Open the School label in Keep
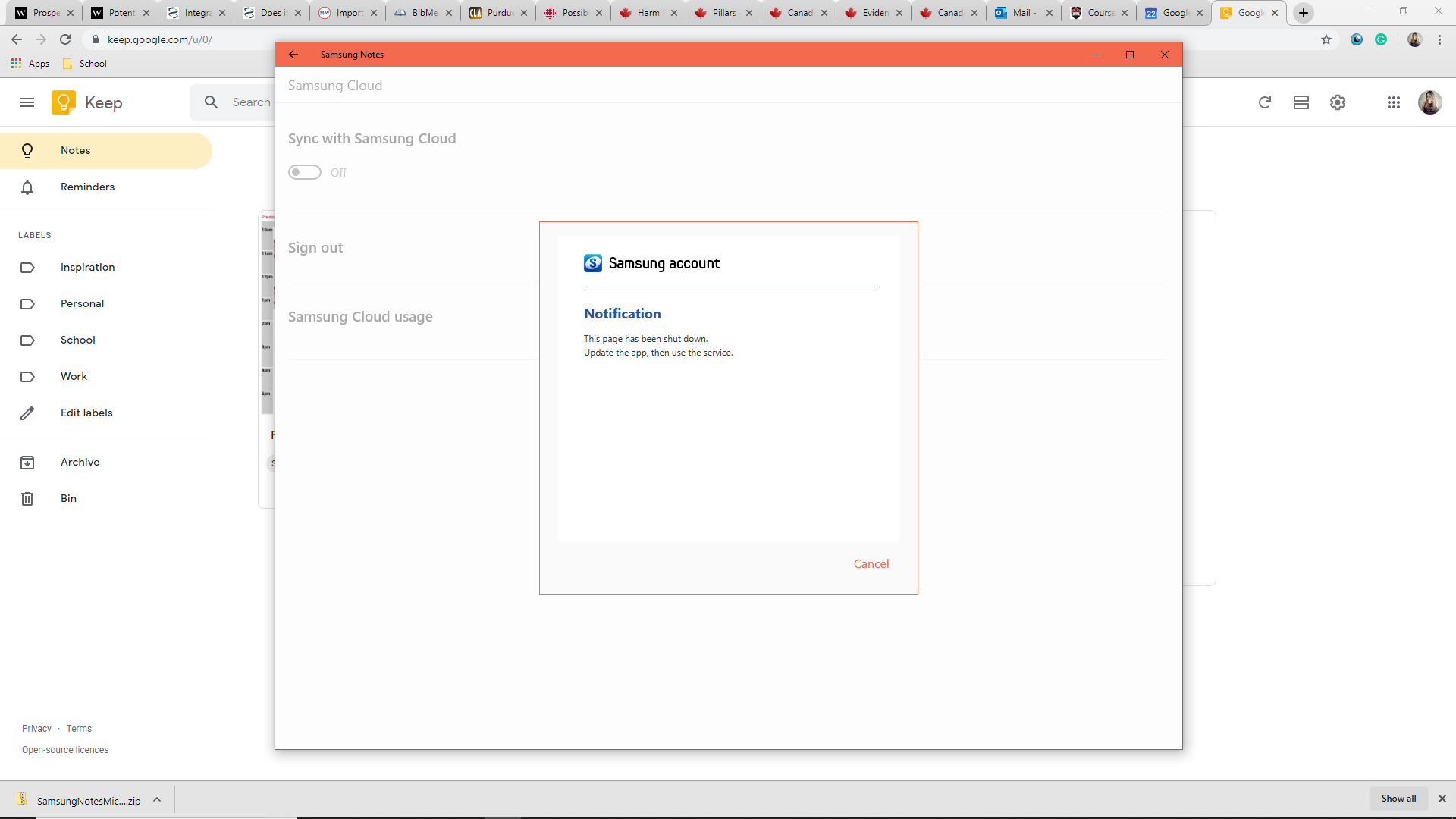The width and height of the screenshot is (1456, 819). pos(106,340)
